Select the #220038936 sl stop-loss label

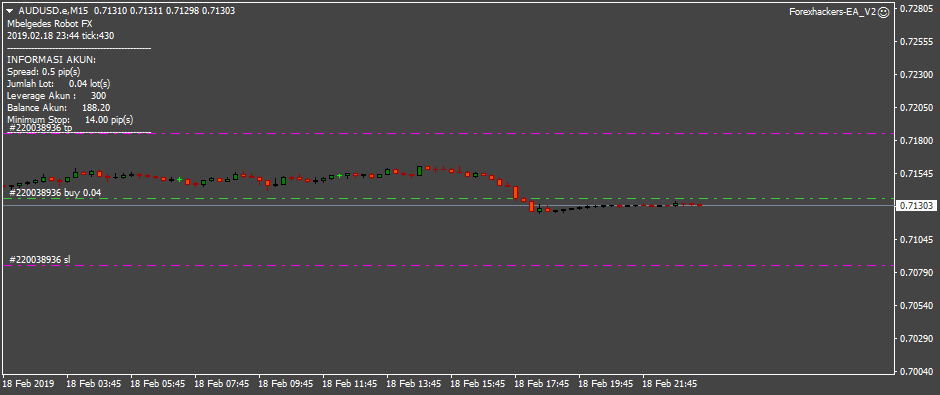tap(40, 260)
